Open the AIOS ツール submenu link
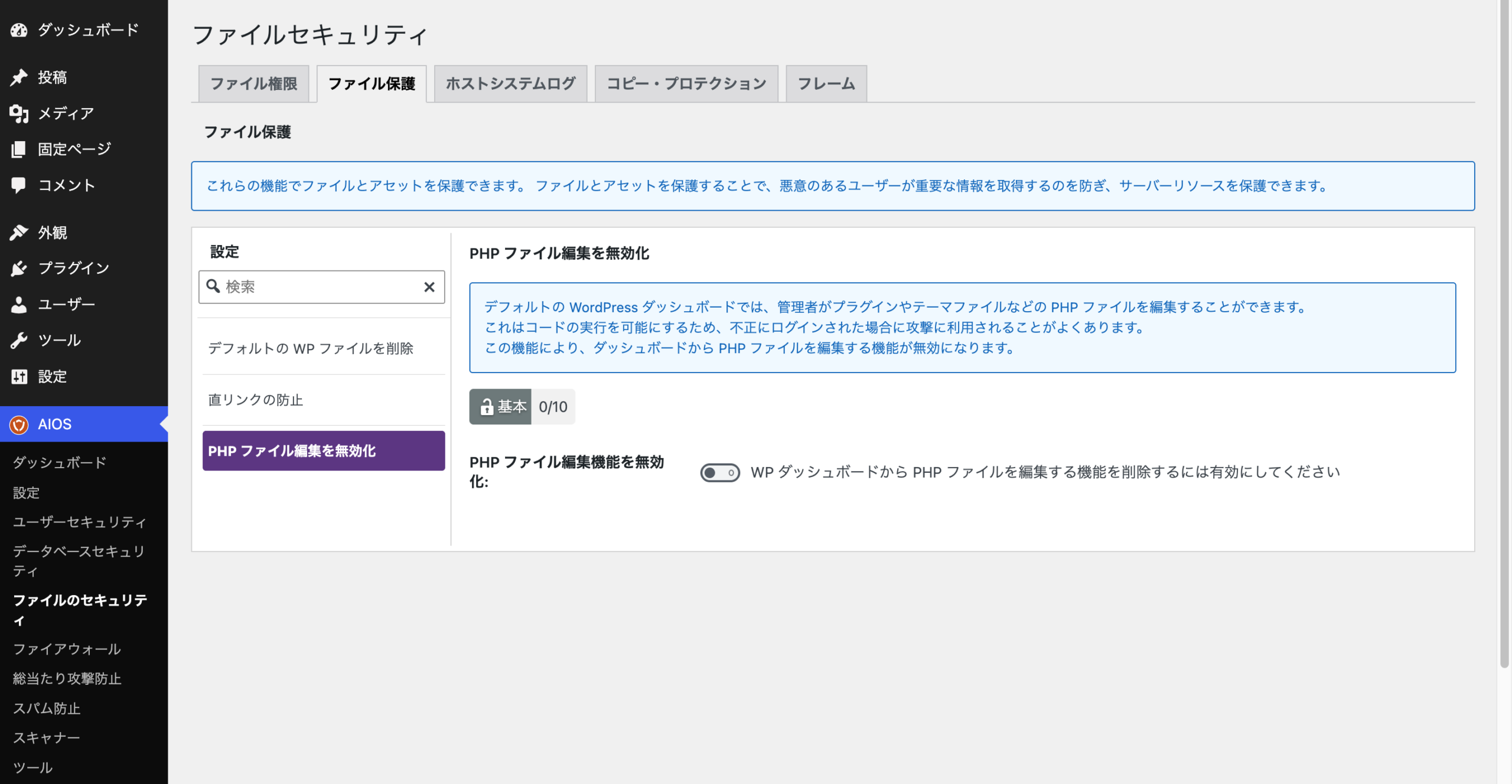1512x784 pixels. click(x=32, y=767)
